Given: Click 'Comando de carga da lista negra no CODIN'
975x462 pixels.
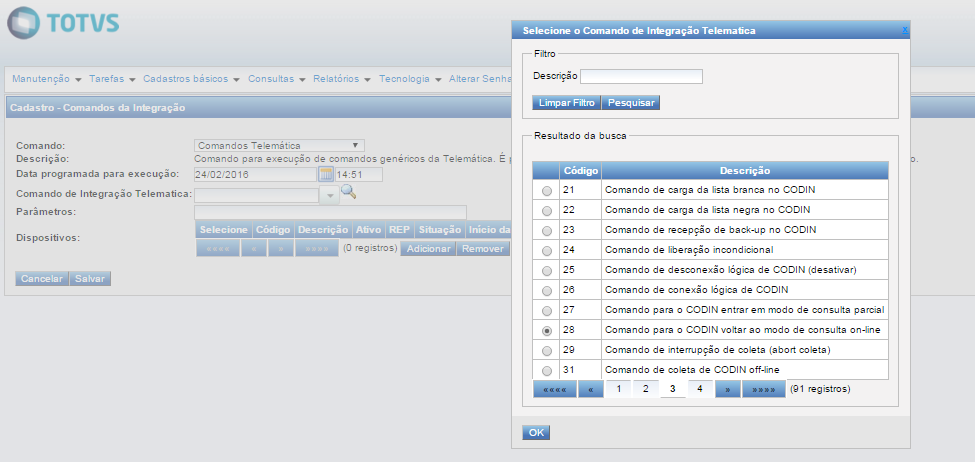Looking at the screenshot, I should pos(707,210).
